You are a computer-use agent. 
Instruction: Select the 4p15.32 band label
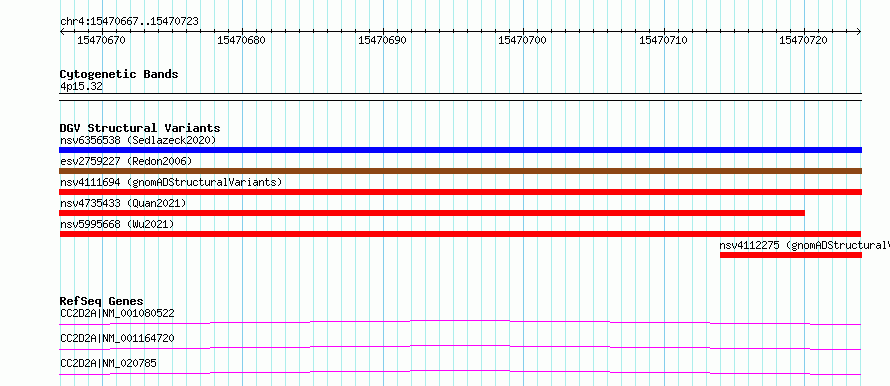click(x=81, y=87)
